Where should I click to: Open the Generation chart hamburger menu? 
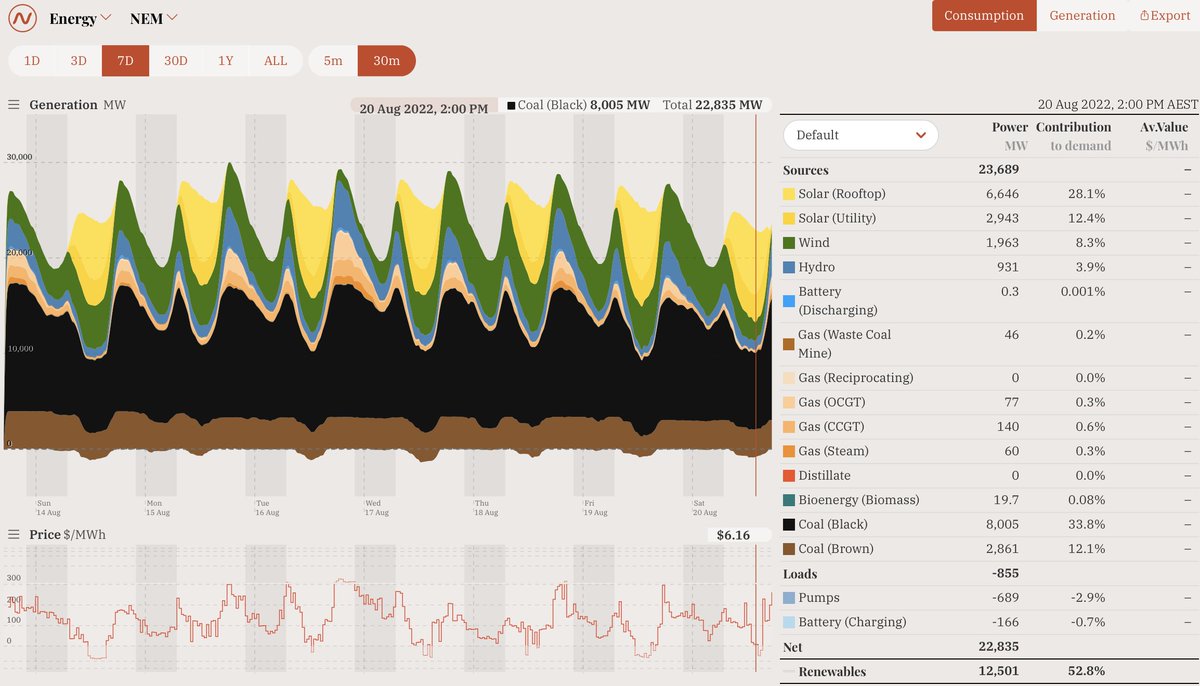point(14,105)
